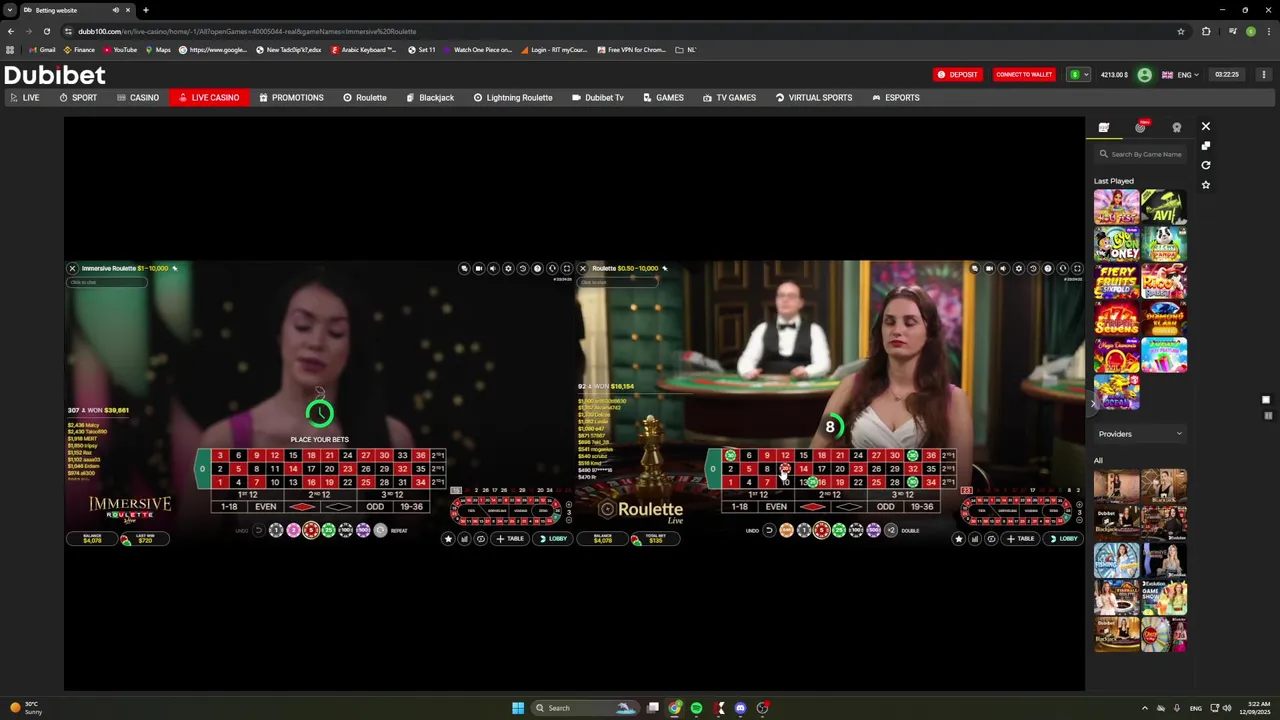
Task: Toggle video camera icon in Roulette Live window
Action: pyautogui.click(x=989, y=268)
